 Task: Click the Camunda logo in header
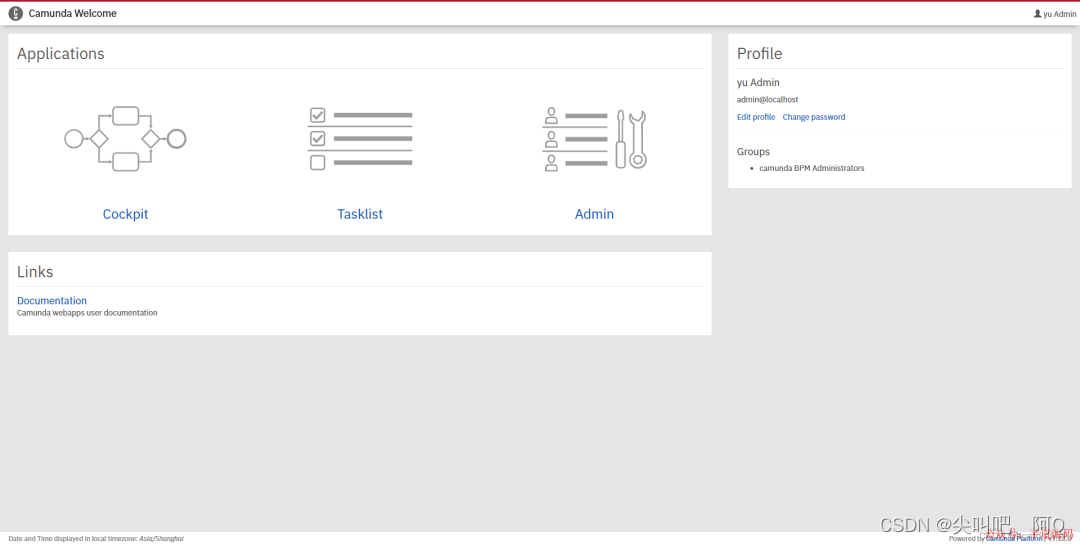click(16, 13)
